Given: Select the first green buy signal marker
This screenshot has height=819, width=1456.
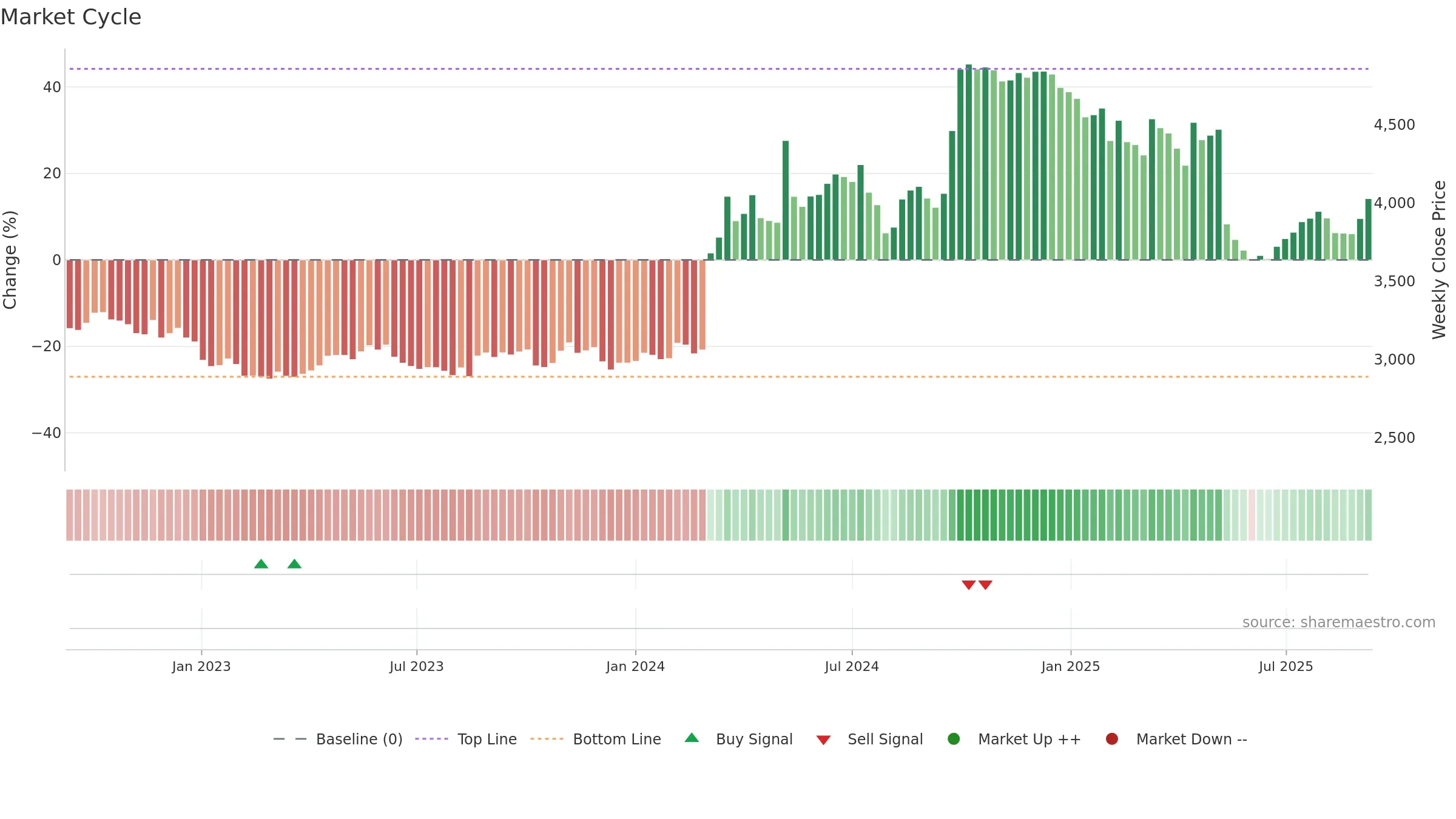Looking at the screenshot, I should pos(261,564).
